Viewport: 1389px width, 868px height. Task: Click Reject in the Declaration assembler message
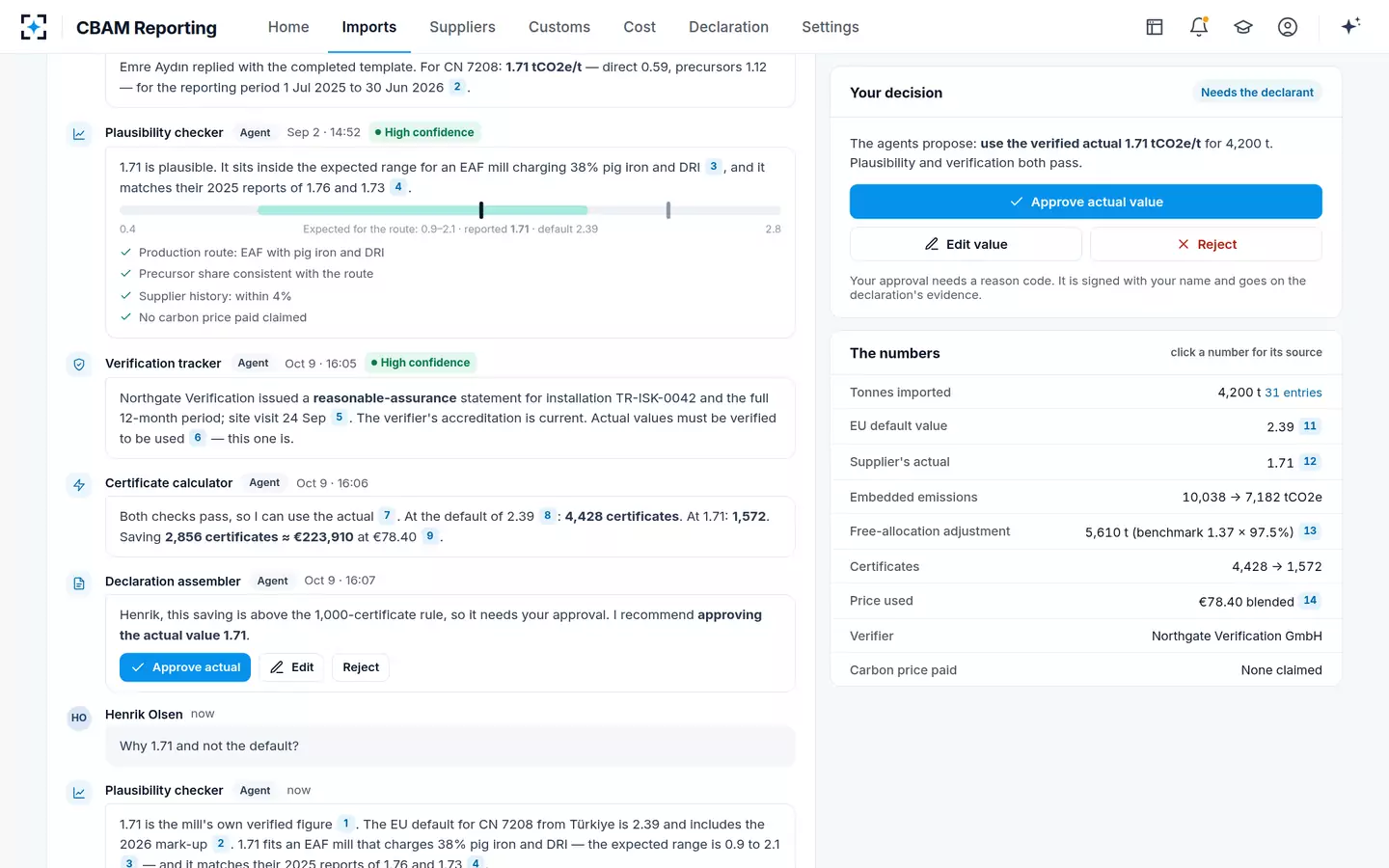point(361,667)
